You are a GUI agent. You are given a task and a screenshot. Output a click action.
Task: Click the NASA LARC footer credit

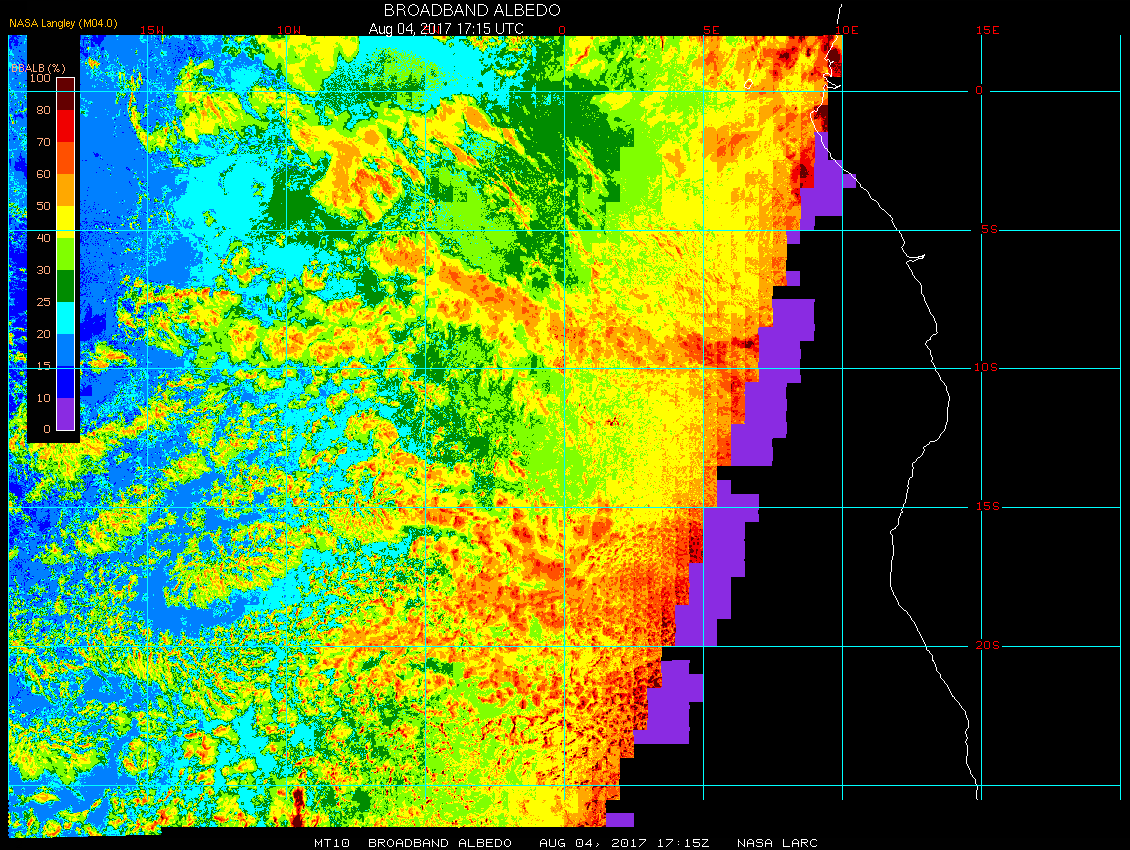(777, 843)
